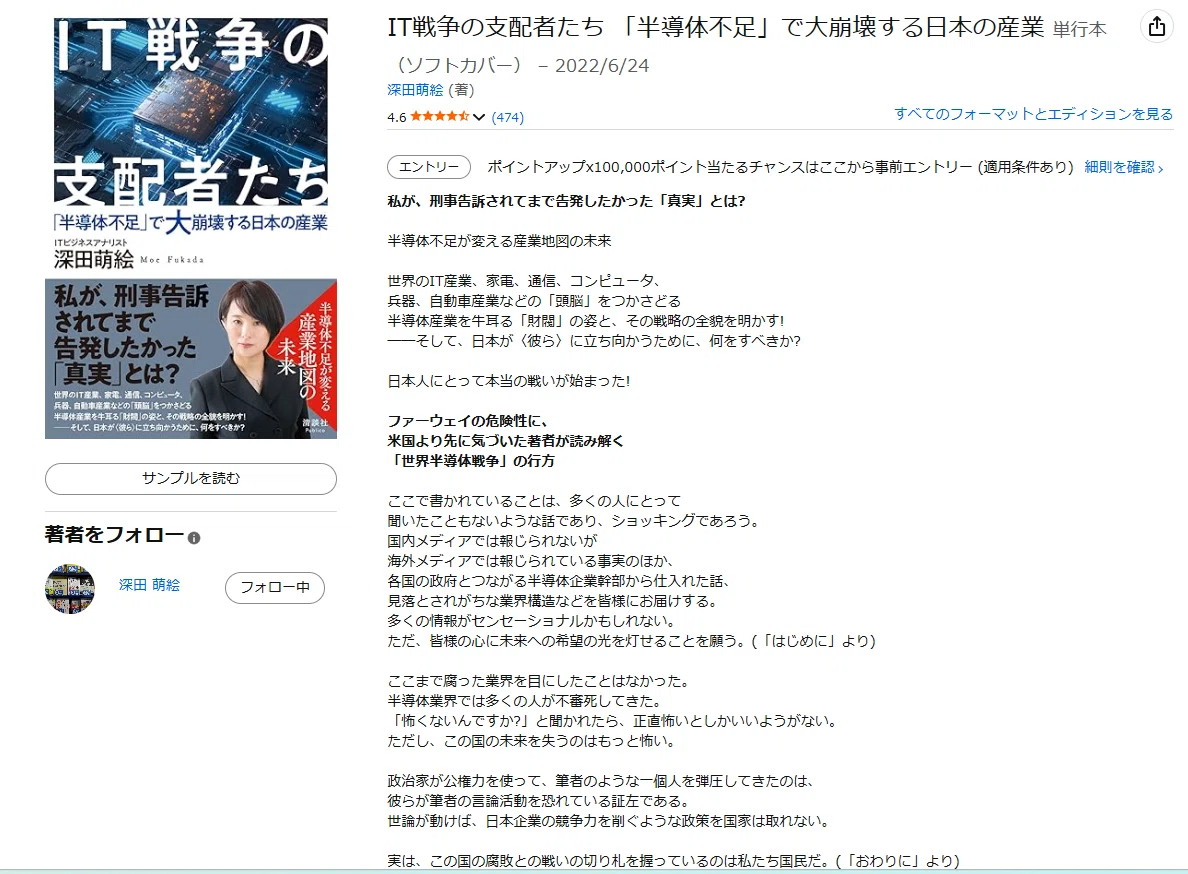Click the line 多くの情報がセンセーショナルかもしれない。
The image size is (1188, 874).
(x=531, y=621)
